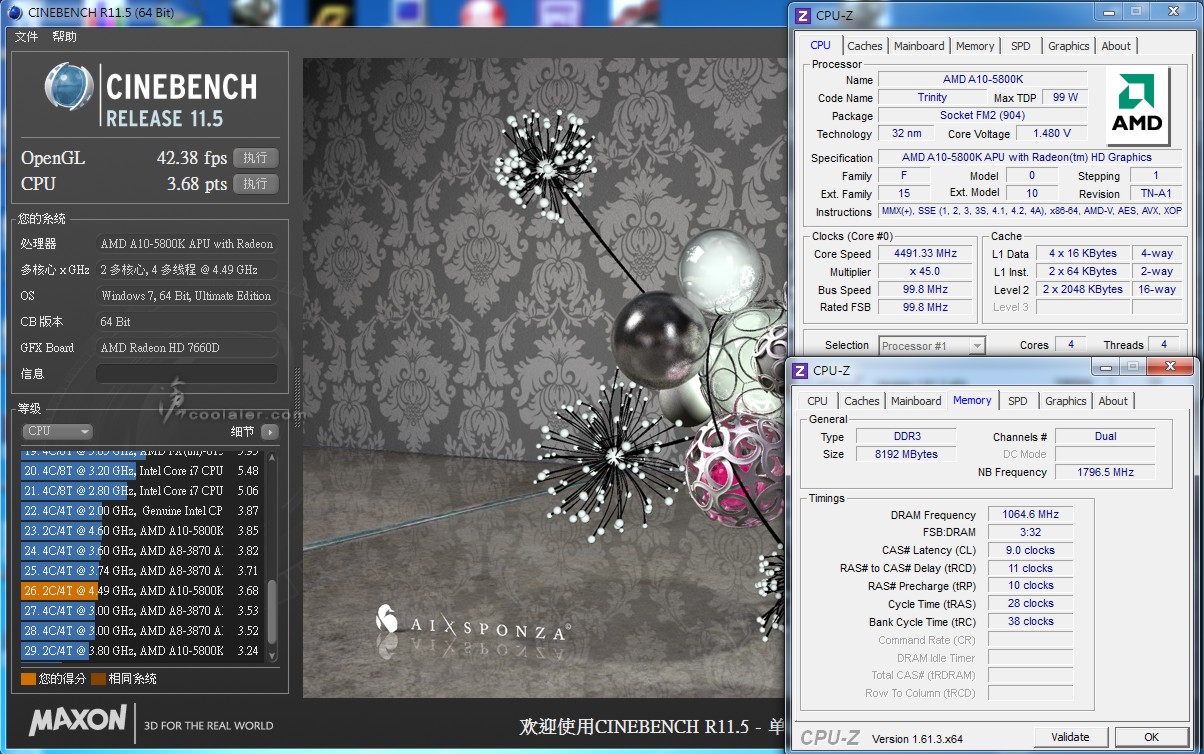
Task: Click the OK button in CPU-Z
Action: [1151, 737]
